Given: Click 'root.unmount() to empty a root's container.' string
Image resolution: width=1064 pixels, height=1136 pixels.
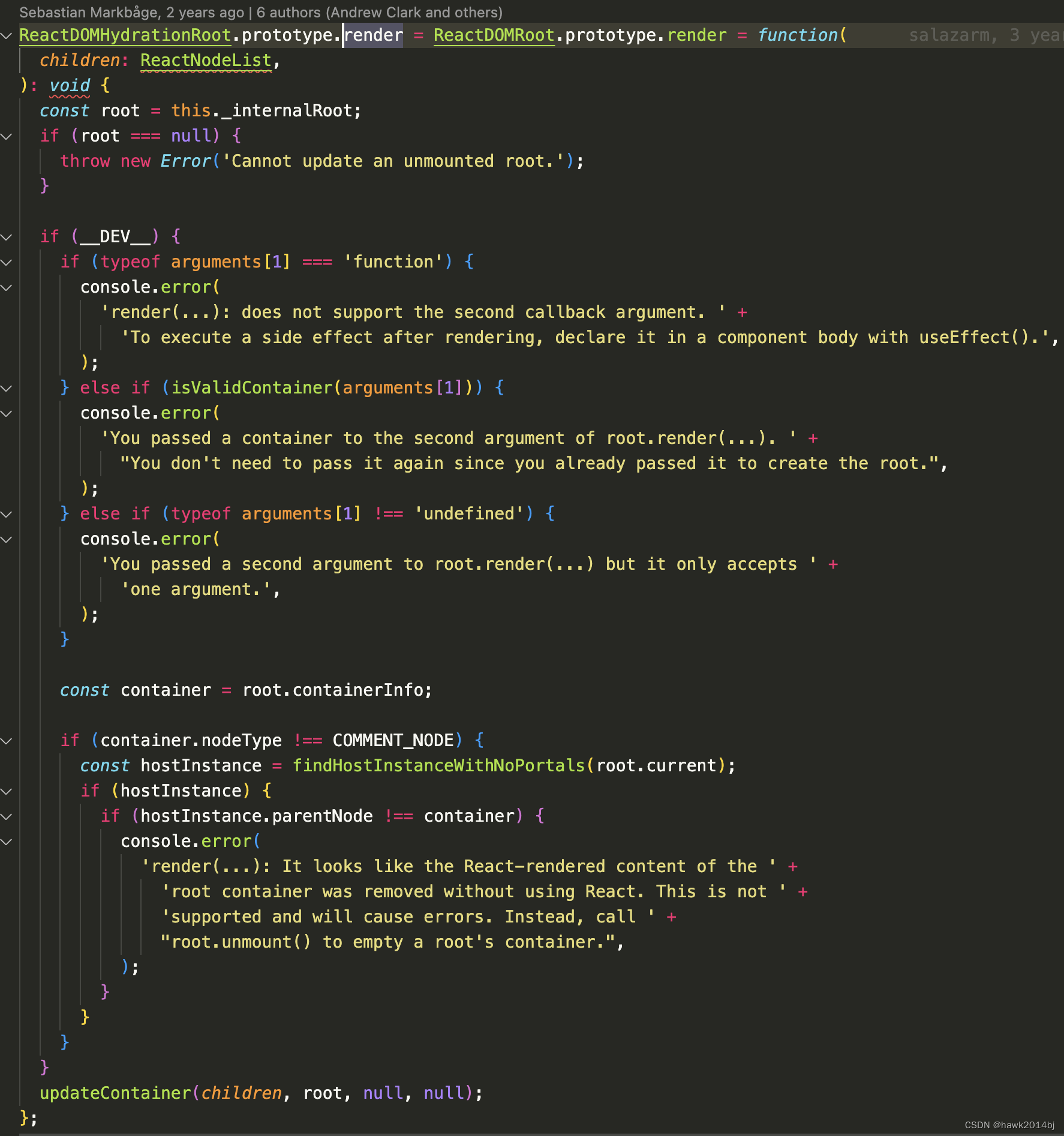Looking at the screenshot, I should pos(388,942).
